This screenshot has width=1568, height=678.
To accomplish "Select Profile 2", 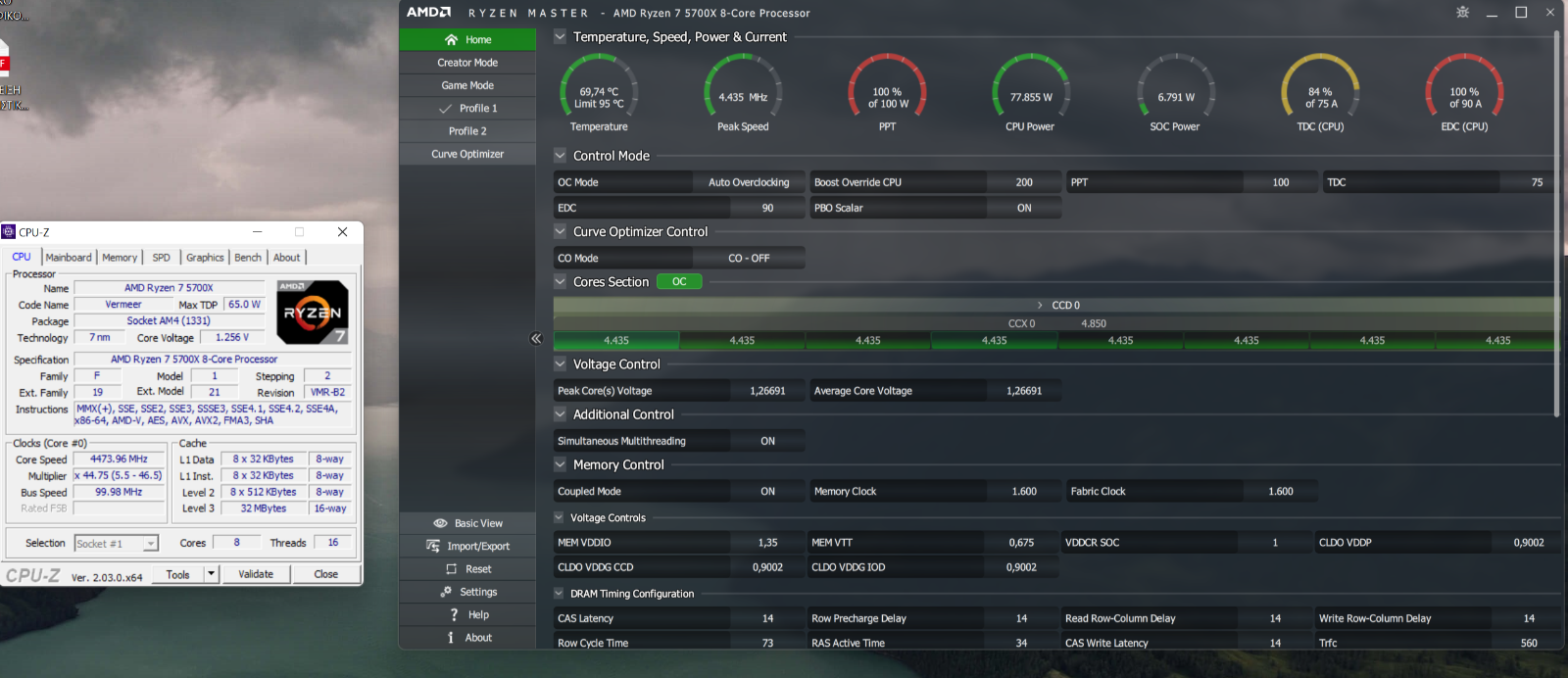I will 467,131.
